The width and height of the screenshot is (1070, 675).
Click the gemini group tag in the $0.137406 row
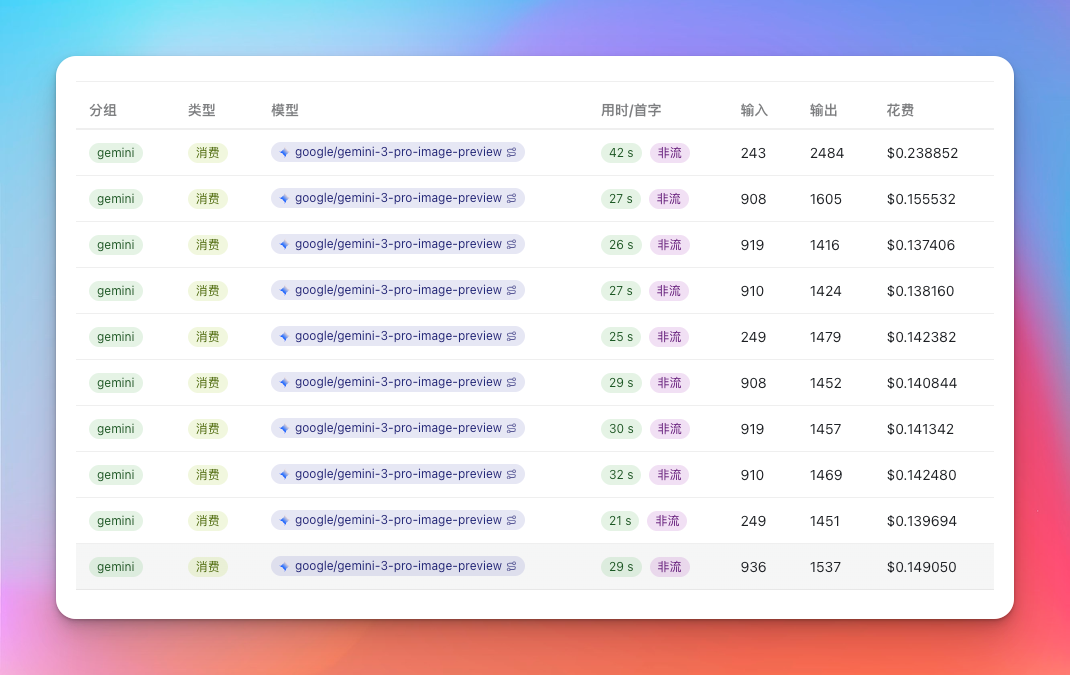click(x=115, y=245)
